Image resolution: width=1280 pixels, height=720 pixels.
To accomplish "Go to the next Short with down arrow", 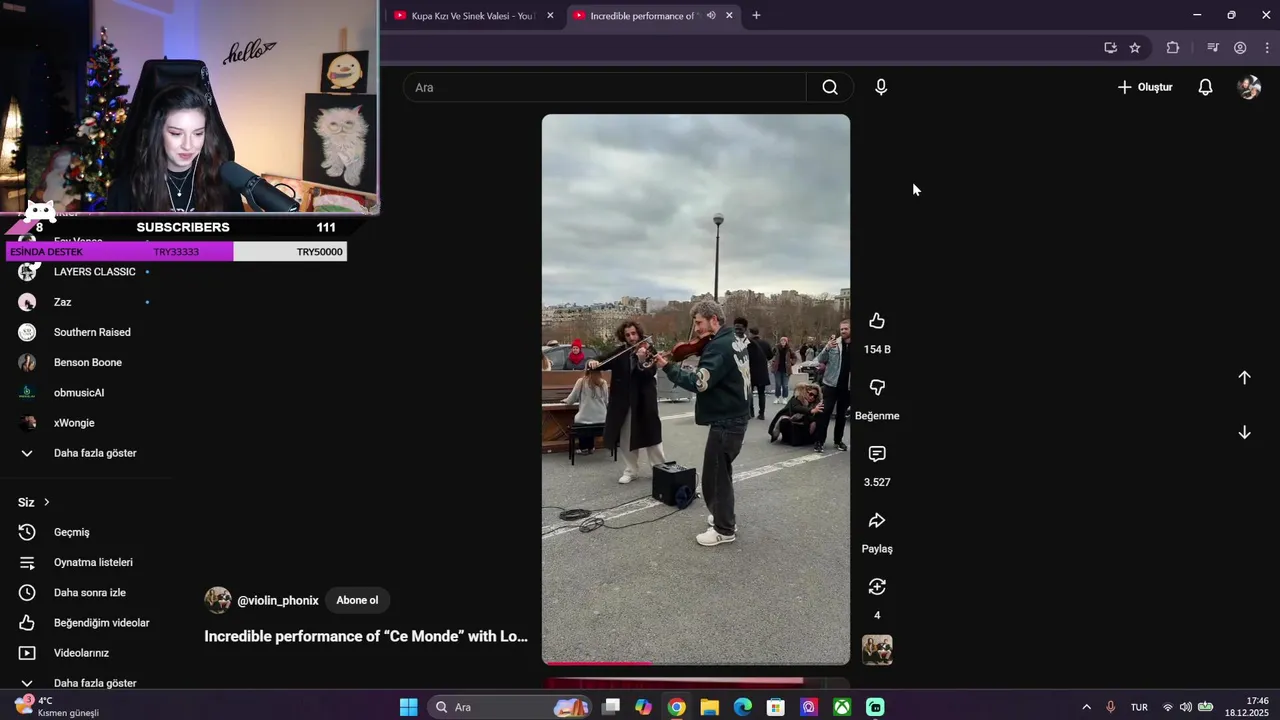I will (1244, 432).
